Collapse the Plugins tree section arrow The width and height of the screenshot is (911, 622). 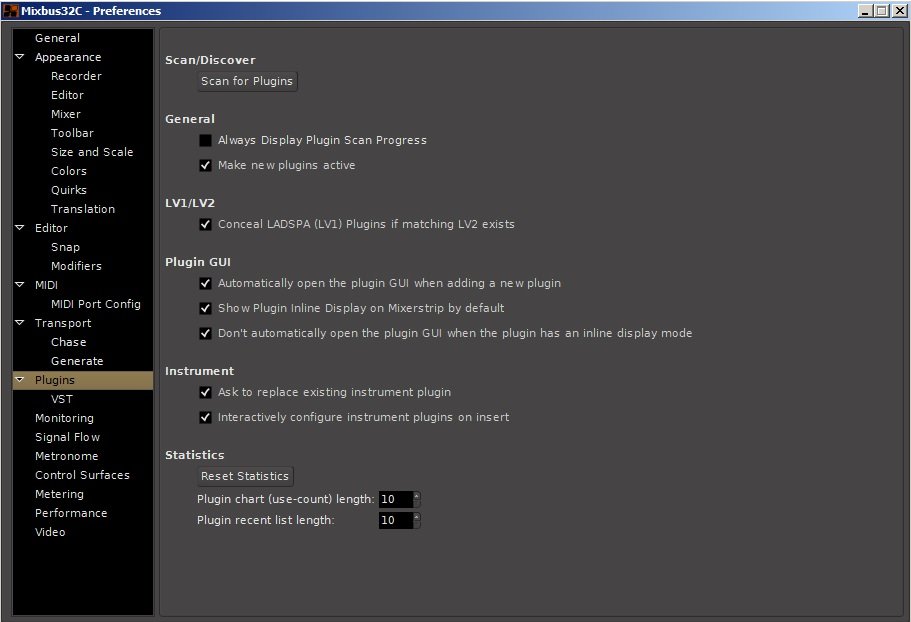(20, 379)
